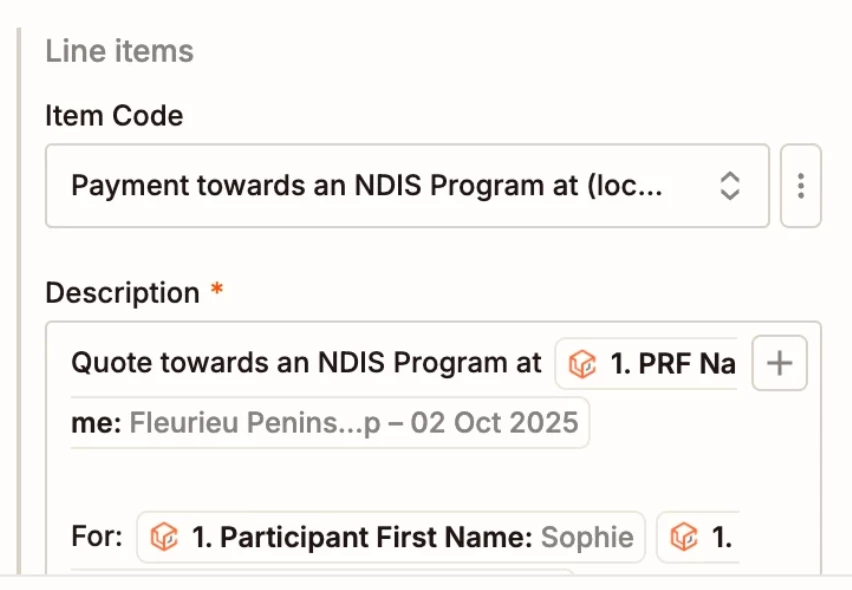The image size is (852, 590).
Task: Click the 'Line items' section heading
Action: (x=120, y=51)
